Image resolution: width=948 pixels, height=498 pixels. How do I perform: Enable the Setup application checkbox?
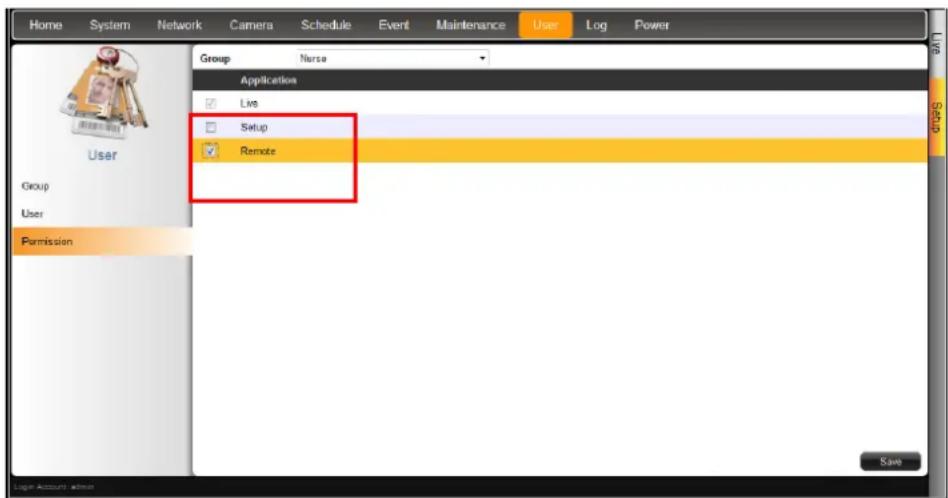pyautogui.click(x=210, y=127)
